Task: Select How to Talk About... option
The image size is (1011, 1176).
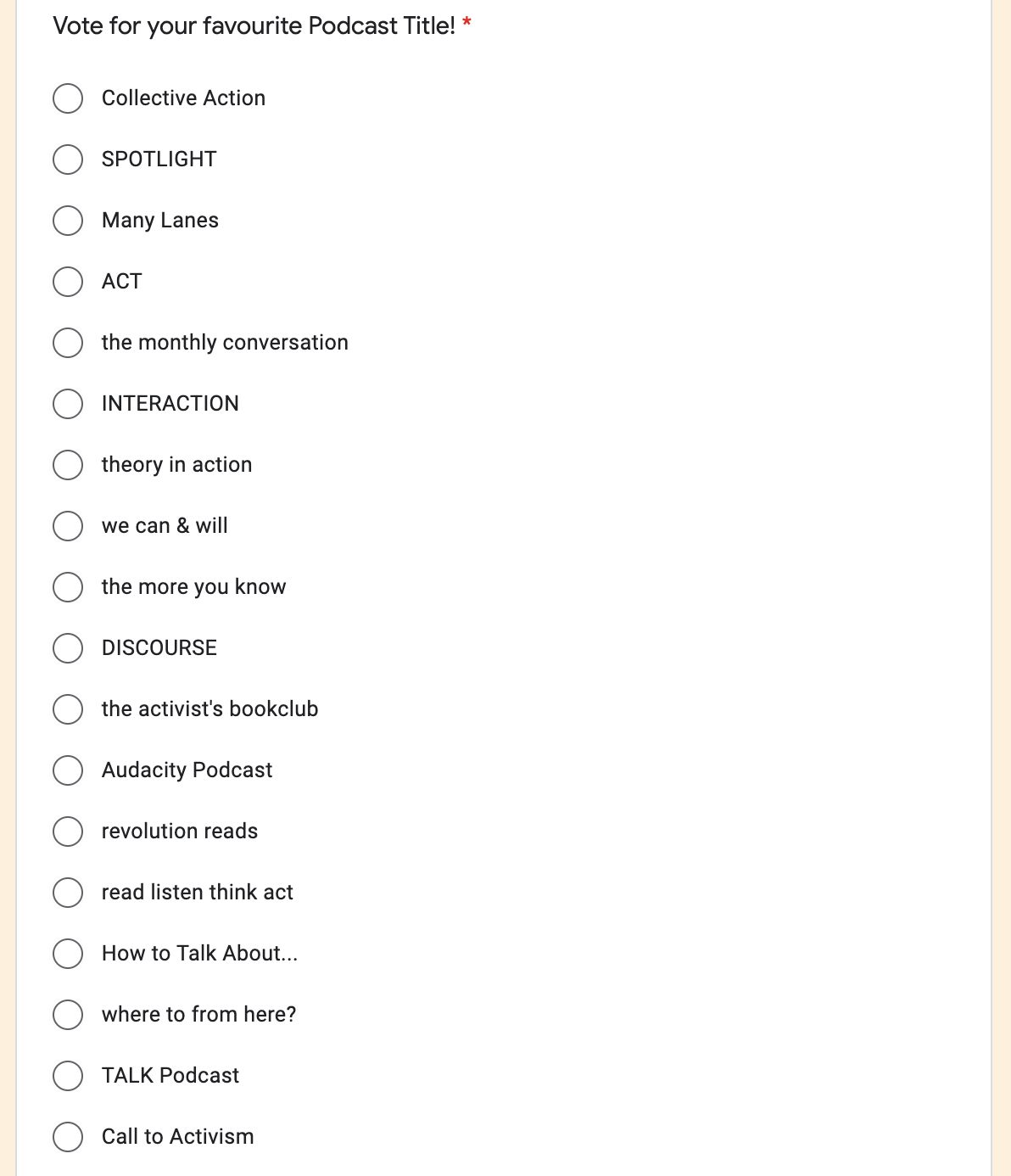Action: coord(68,954)
